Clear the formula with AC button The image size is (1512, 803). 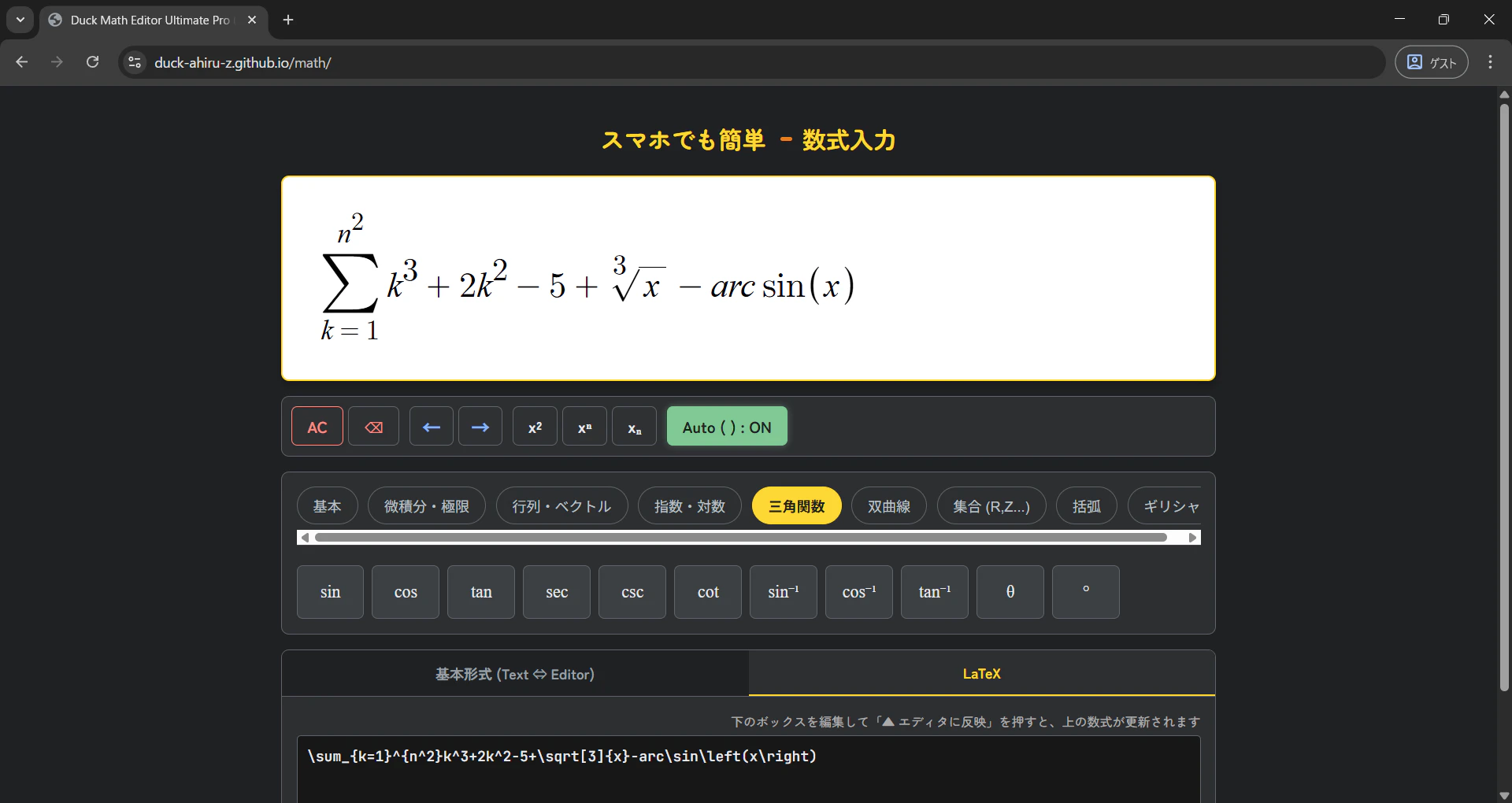point(317,427)
